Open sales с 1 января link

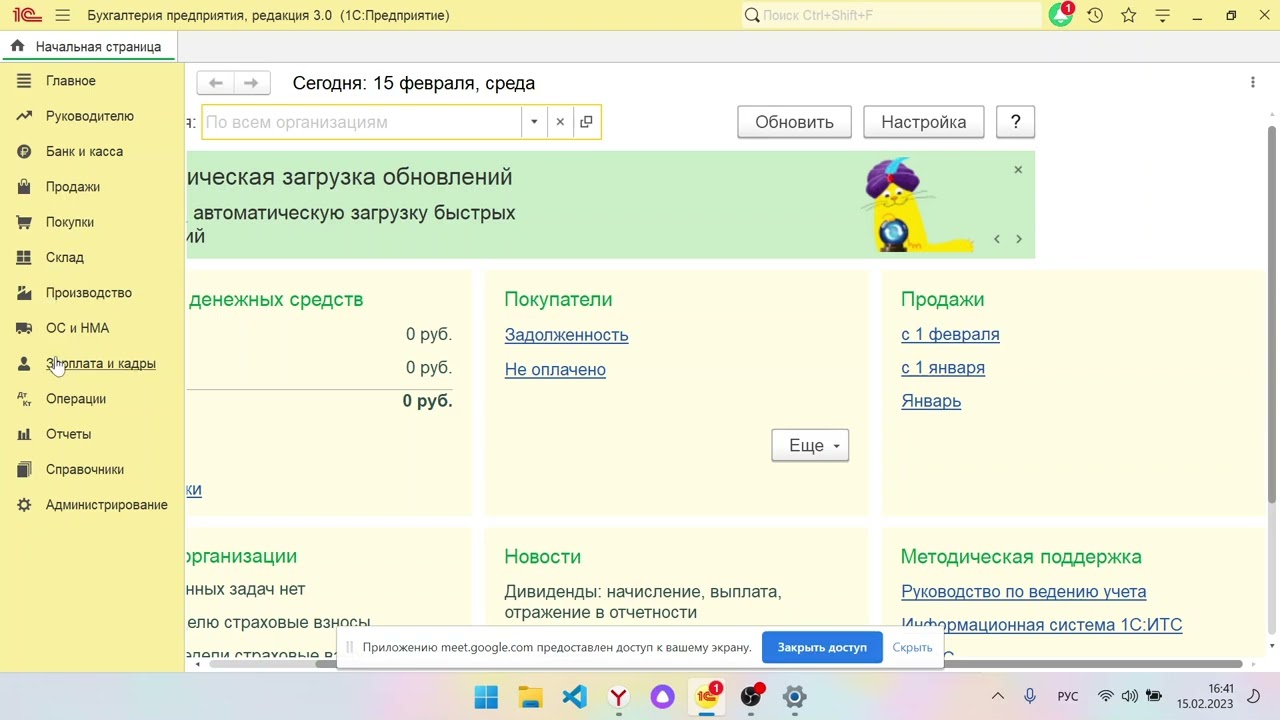(x=943, y=367)
